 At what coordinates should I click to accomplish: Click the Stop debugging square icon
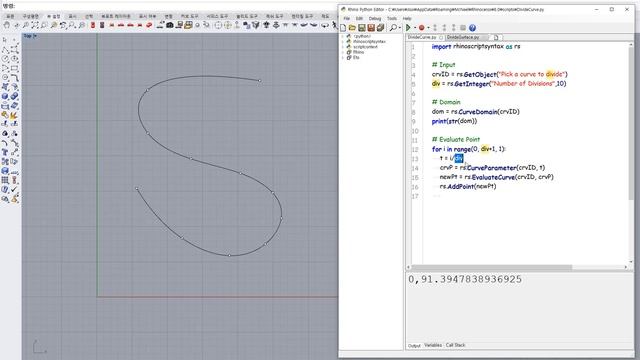[463, 28]
